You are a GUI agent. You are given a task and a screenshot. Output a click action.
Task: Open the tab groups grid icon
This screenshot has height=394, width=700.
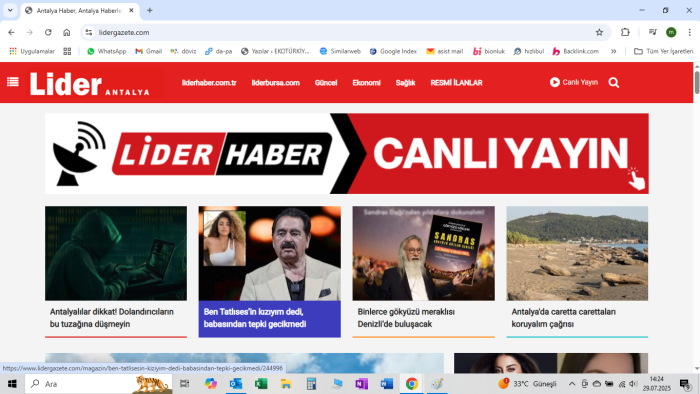point(67,51)
